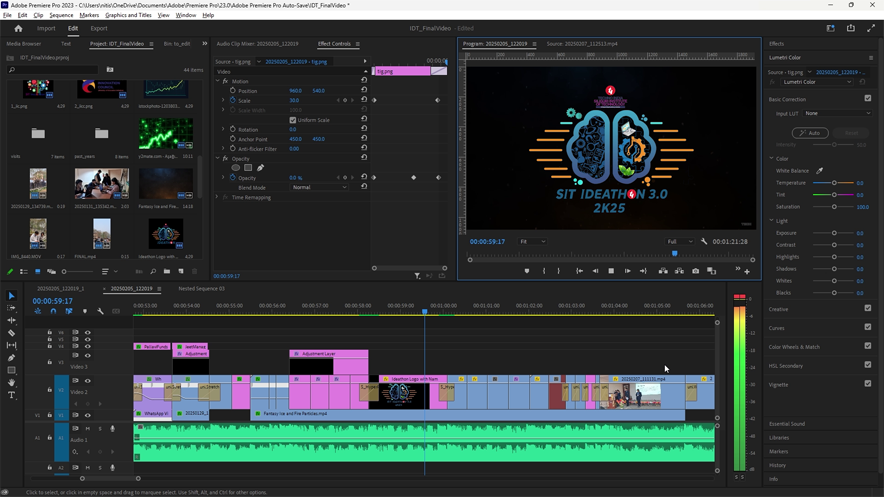Expand the Time Remapping section
This screenshot has width=884, height=497.
(x=218, y=198)
